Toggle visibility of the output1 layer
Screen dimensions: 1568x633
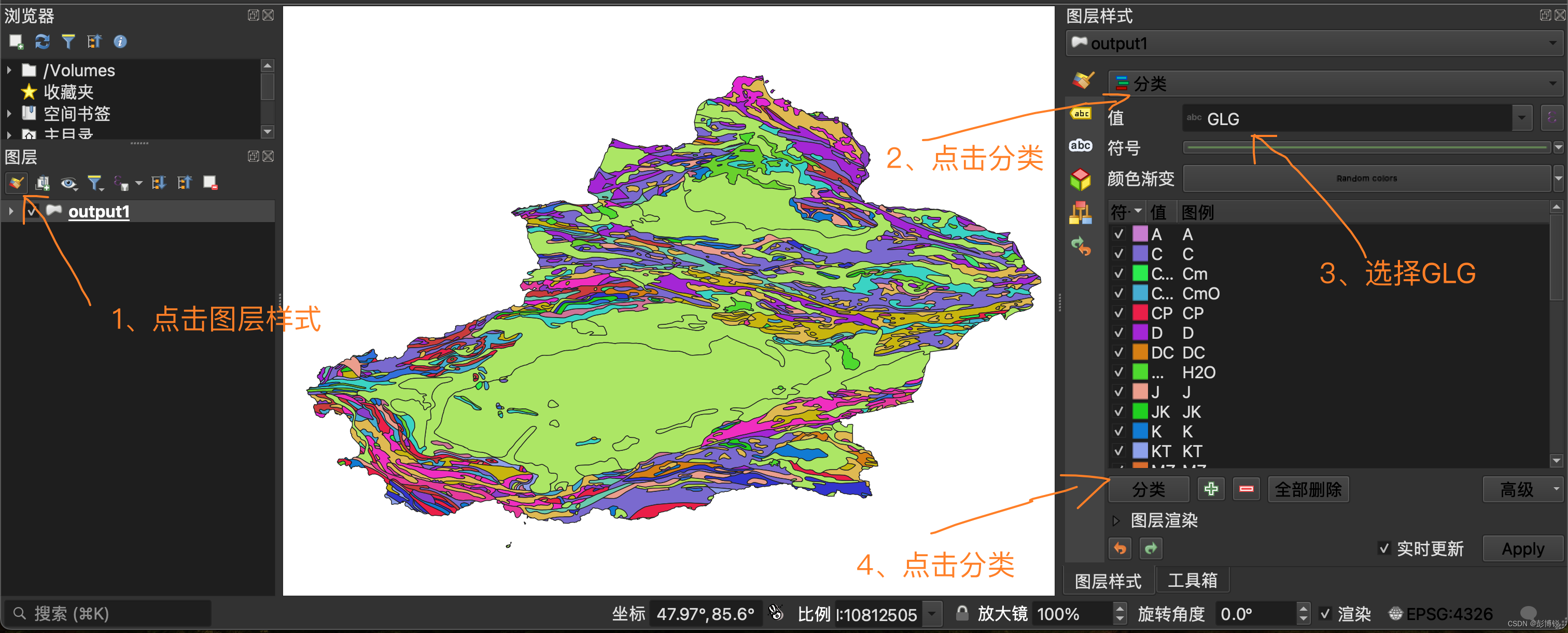pos(32,211)
